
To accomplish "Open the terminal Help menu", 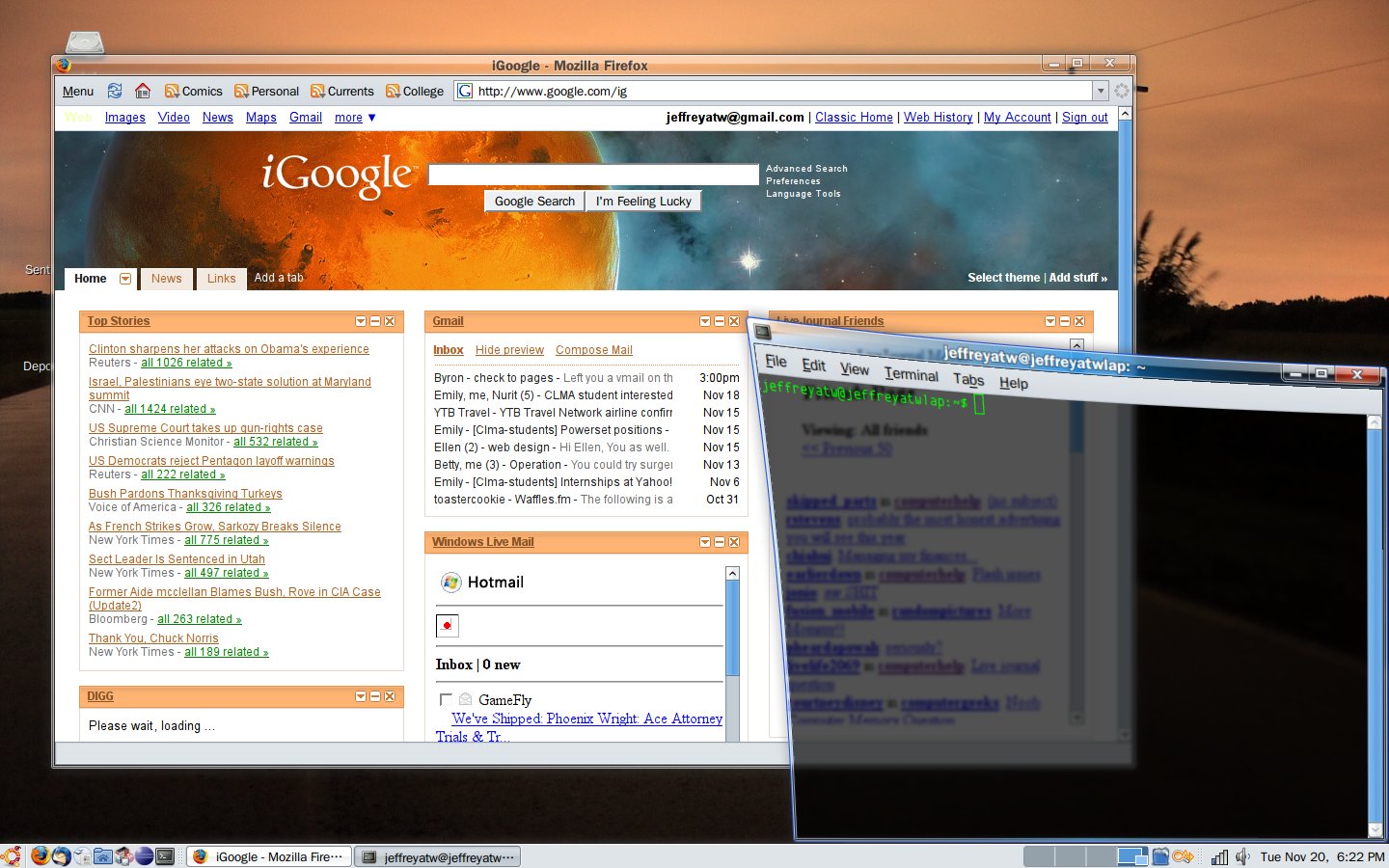I will (x=1014, y=383).
